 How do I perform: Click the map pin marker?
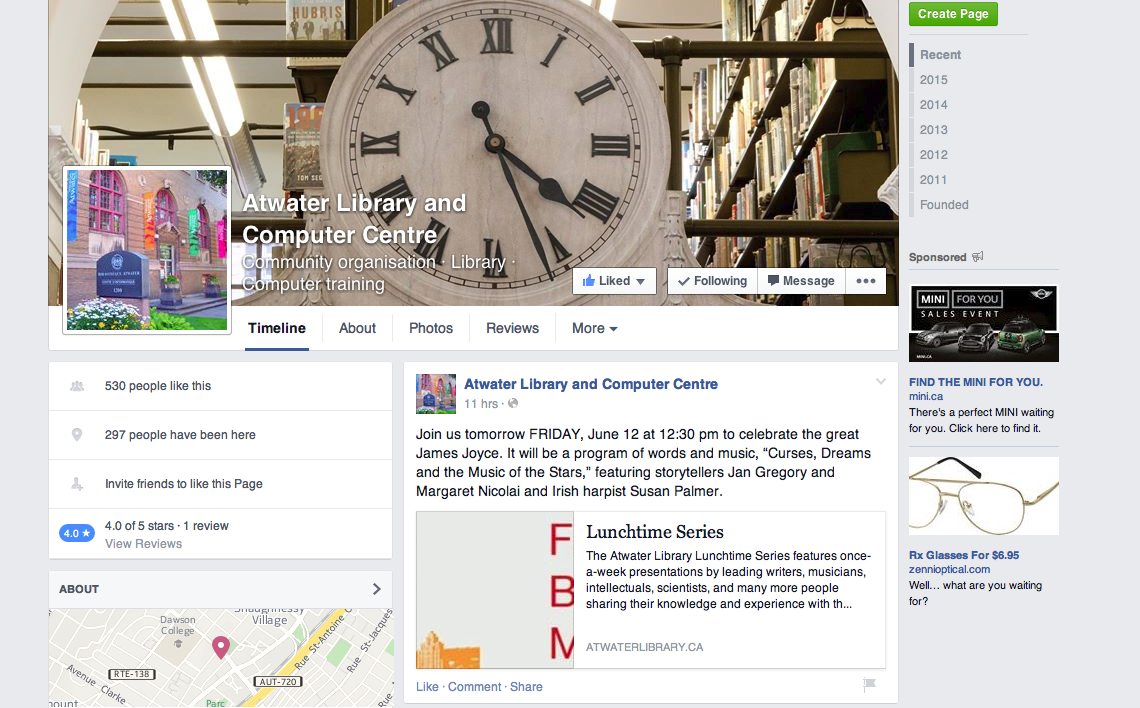(221, 647)
